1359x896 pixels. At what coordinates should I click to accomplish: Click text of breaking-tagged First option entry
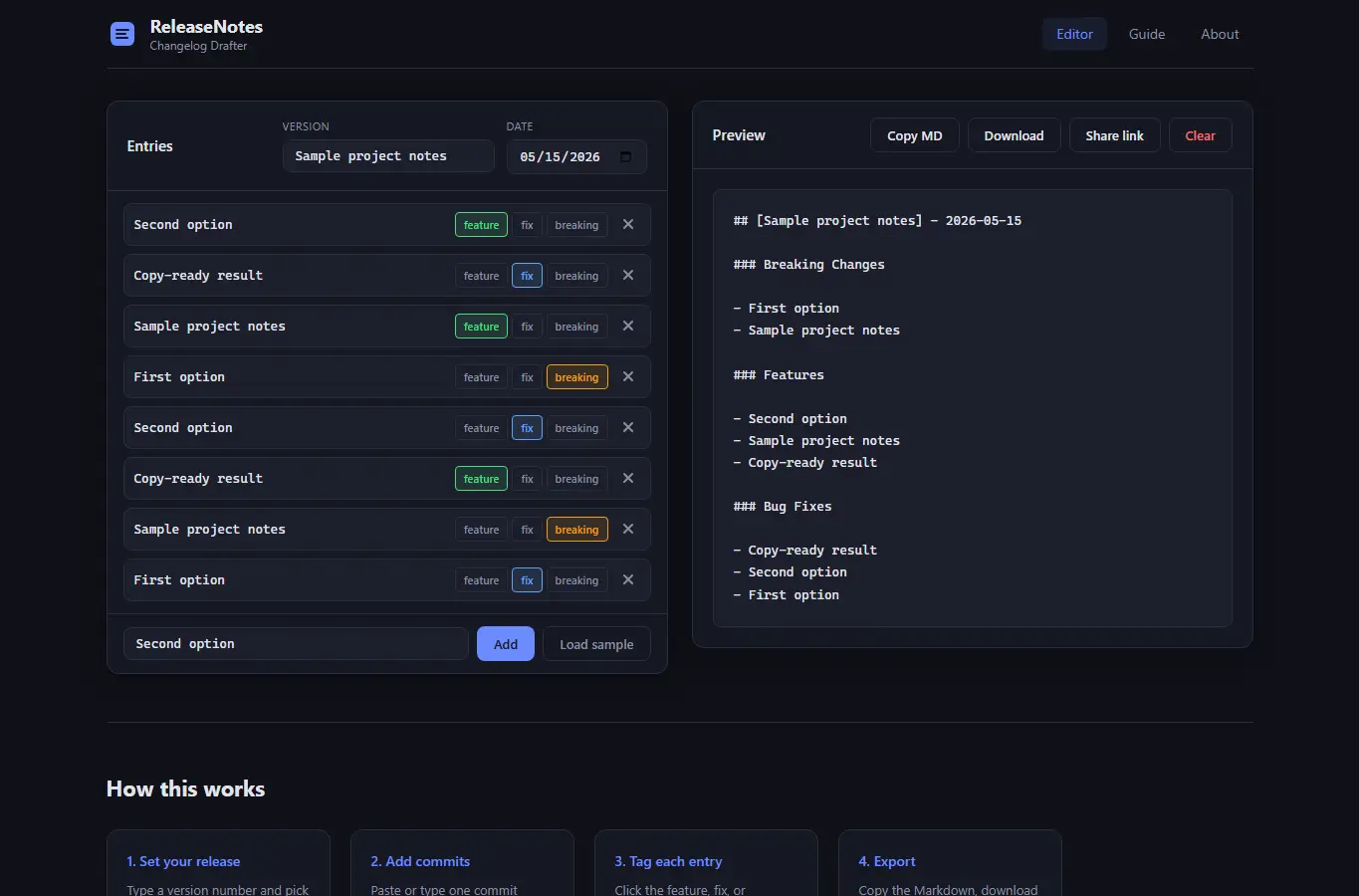point(179,377)
